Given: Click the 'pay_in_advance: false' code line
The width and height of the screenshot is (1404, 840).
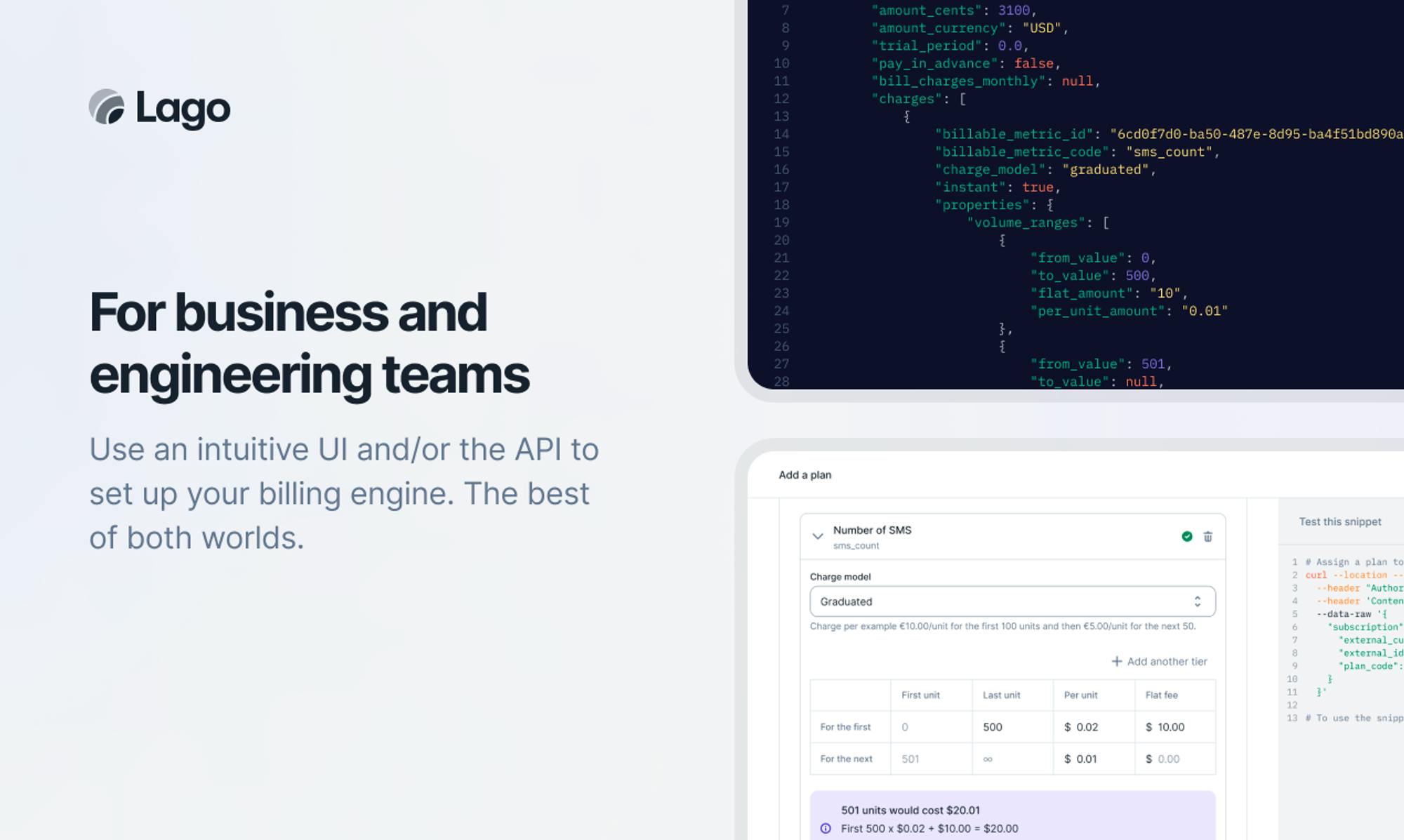Looking at the screenshot, I should (x=966, y=63).
